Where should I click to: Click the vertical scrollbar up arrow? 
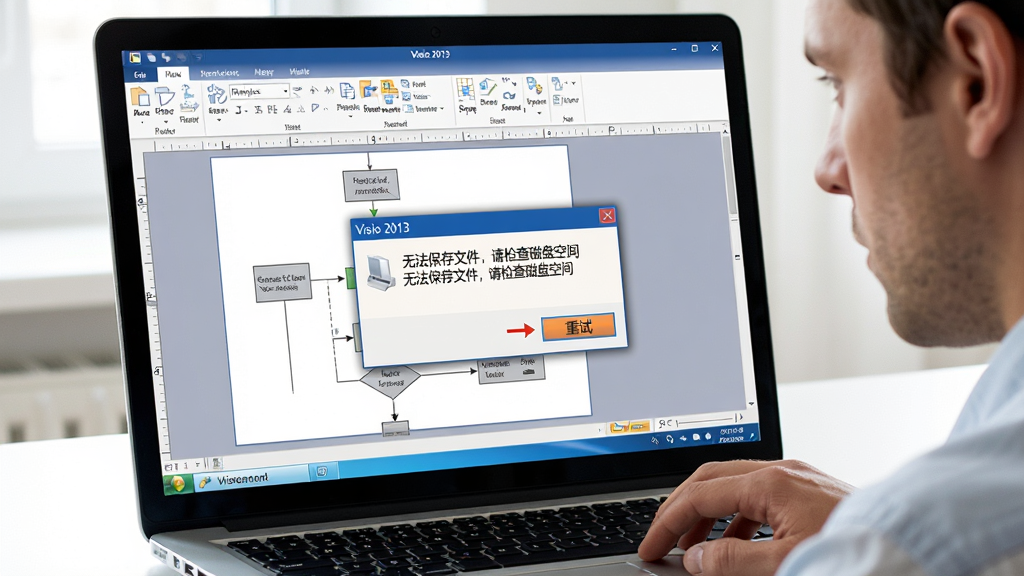pos(725,133)
